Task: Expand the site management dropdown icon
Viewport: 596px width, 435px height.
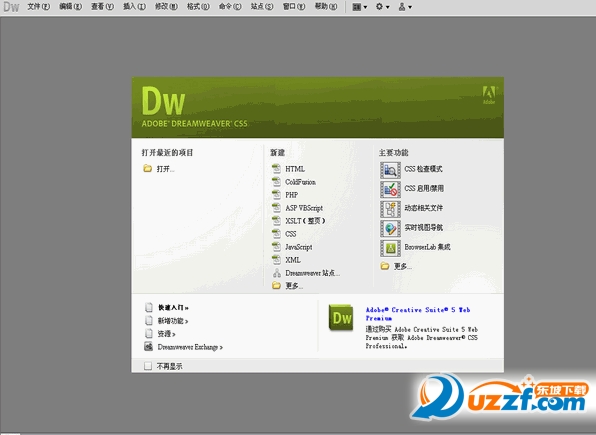Action: (x=405, y=7)
